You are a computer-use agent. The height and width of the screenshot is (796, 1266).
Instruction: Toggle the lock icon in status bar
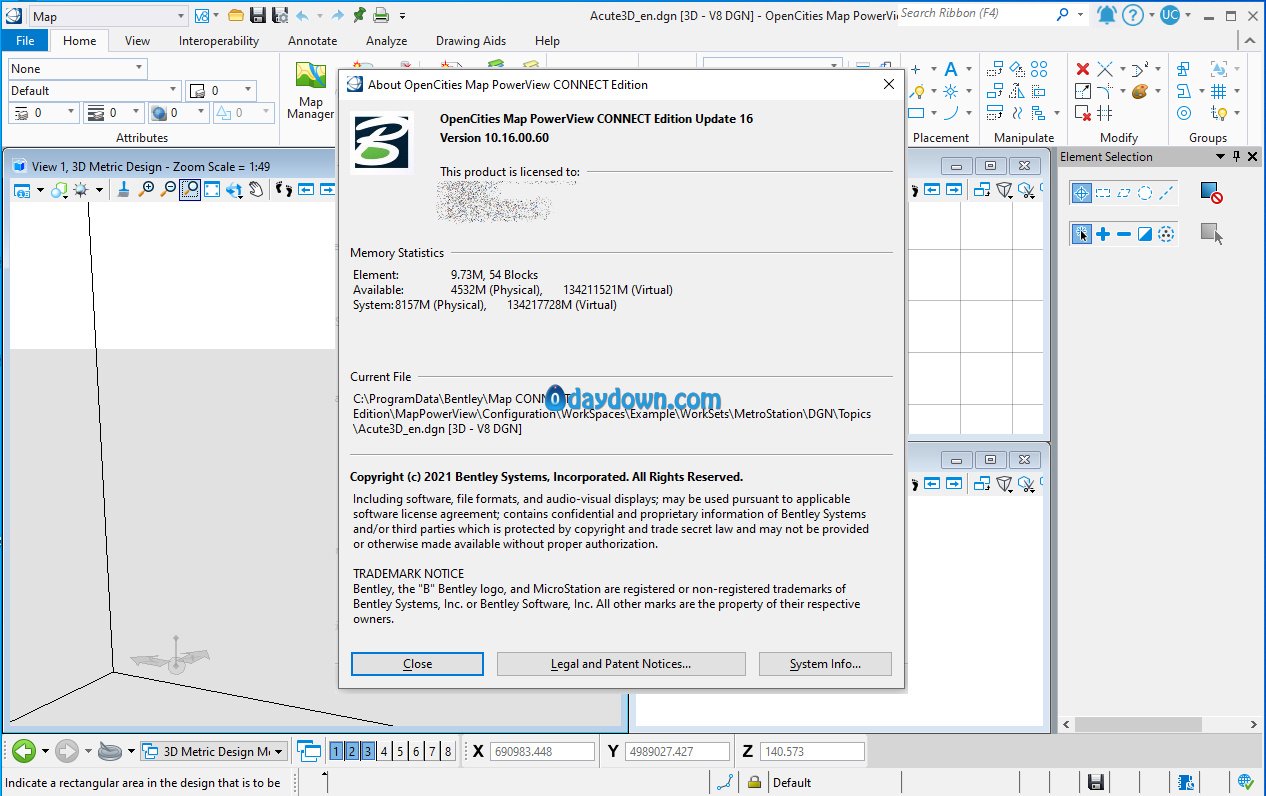point(754,782)
